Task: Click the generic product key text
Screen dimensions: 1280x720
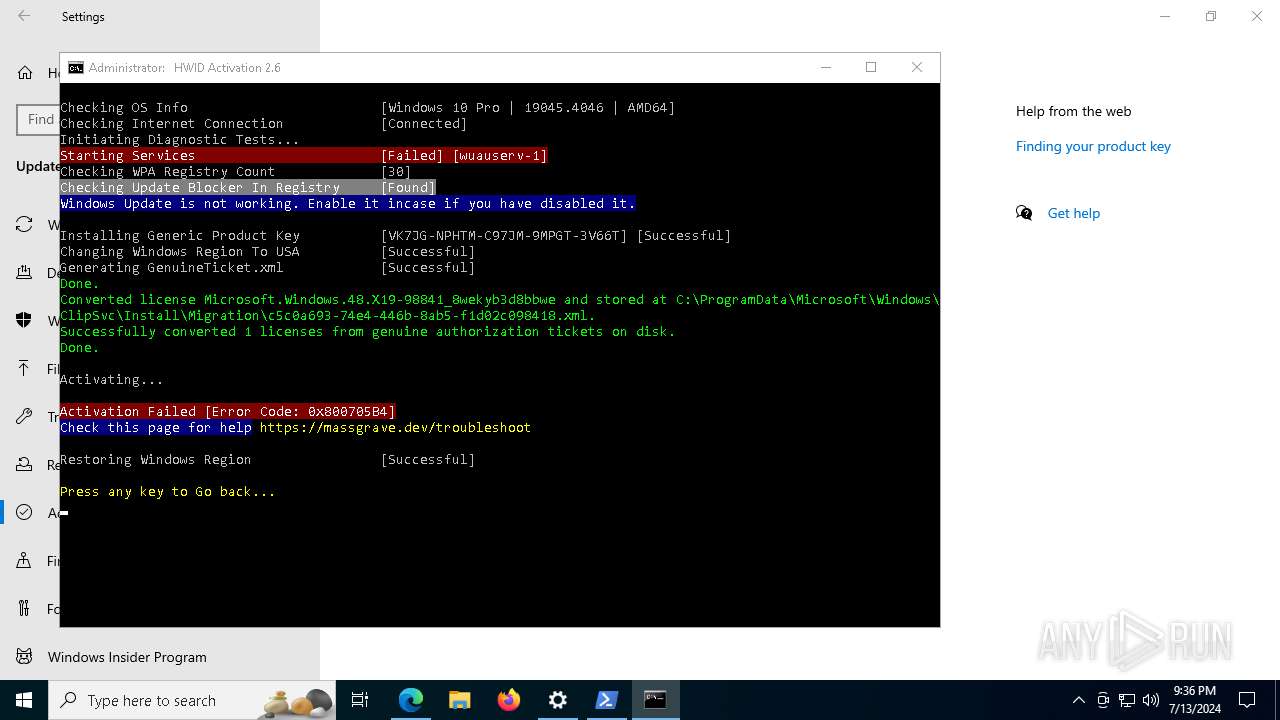Action: click(504, 235)
